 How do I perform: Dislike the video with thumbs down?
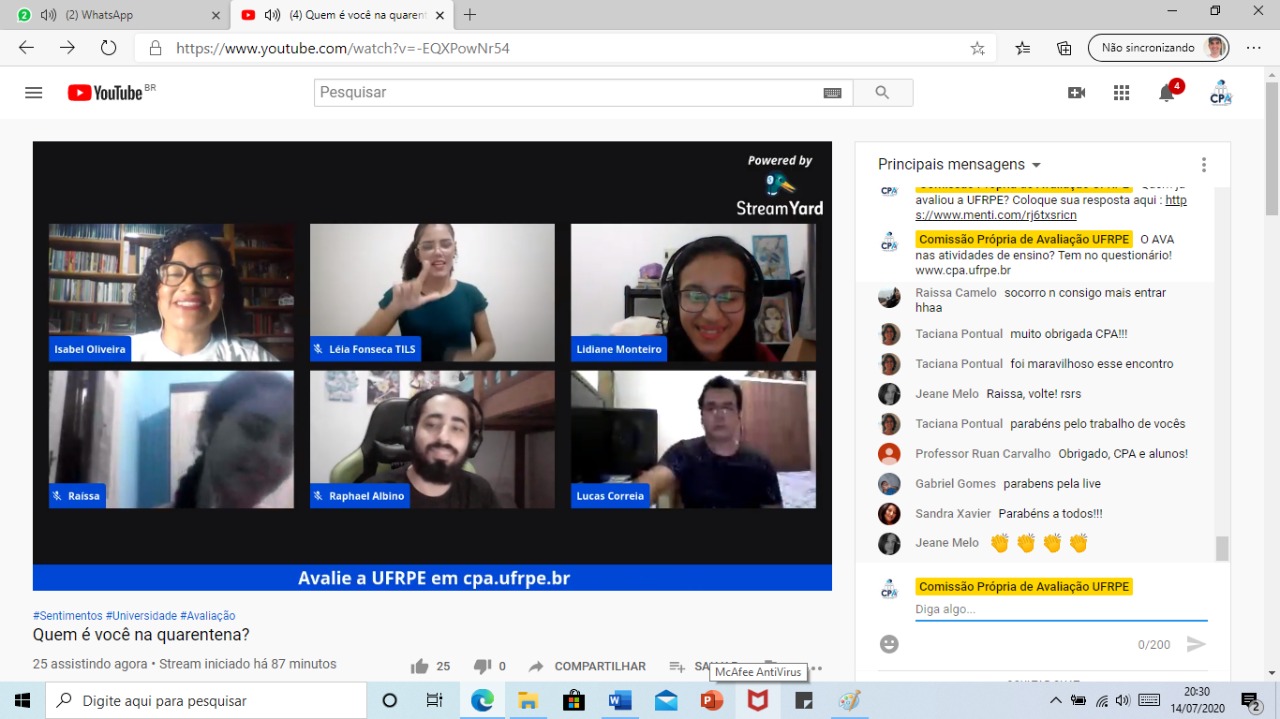point(482,666)
